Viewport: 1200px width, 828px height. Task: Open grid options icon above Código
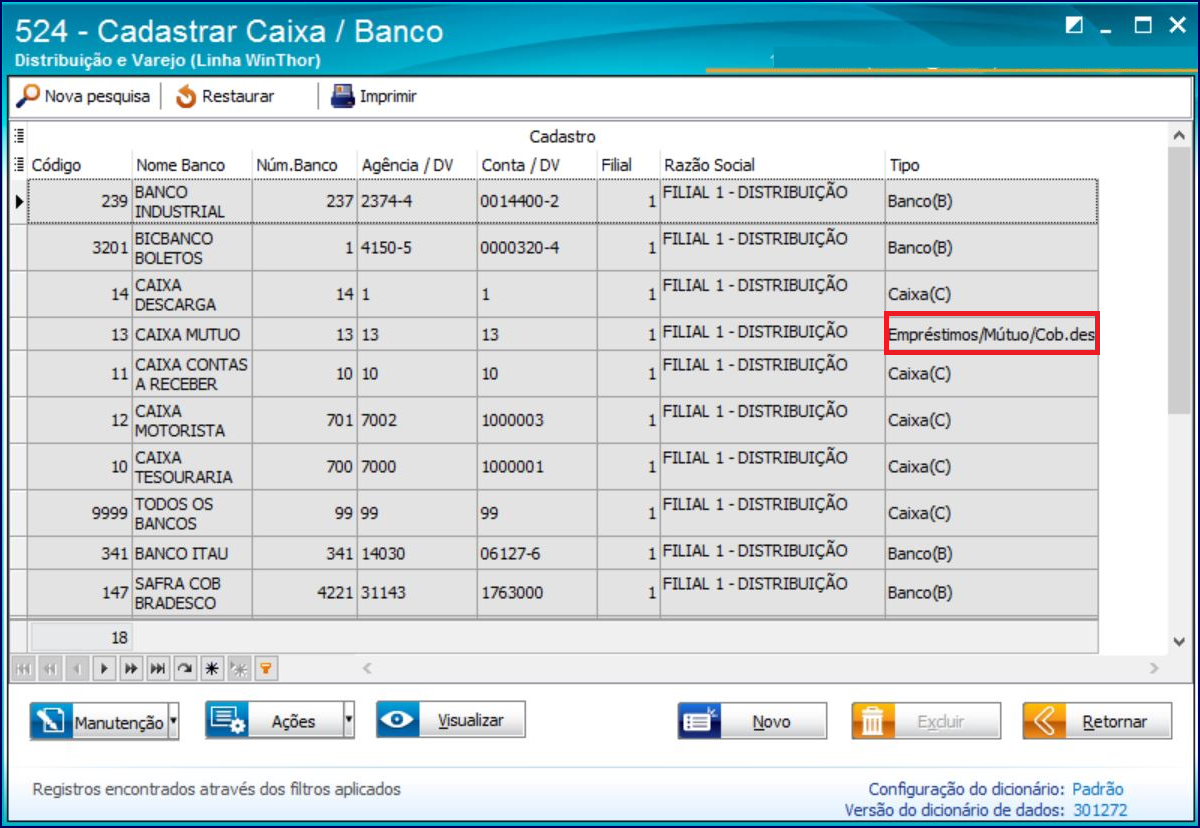[18, 136]
